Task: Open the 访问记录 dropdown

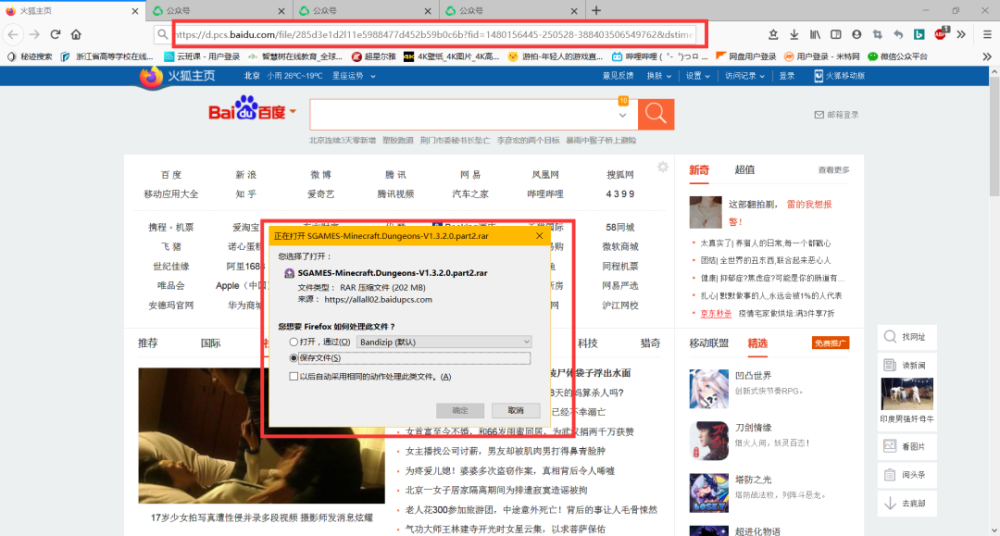Action: click(x=745, y=76)
